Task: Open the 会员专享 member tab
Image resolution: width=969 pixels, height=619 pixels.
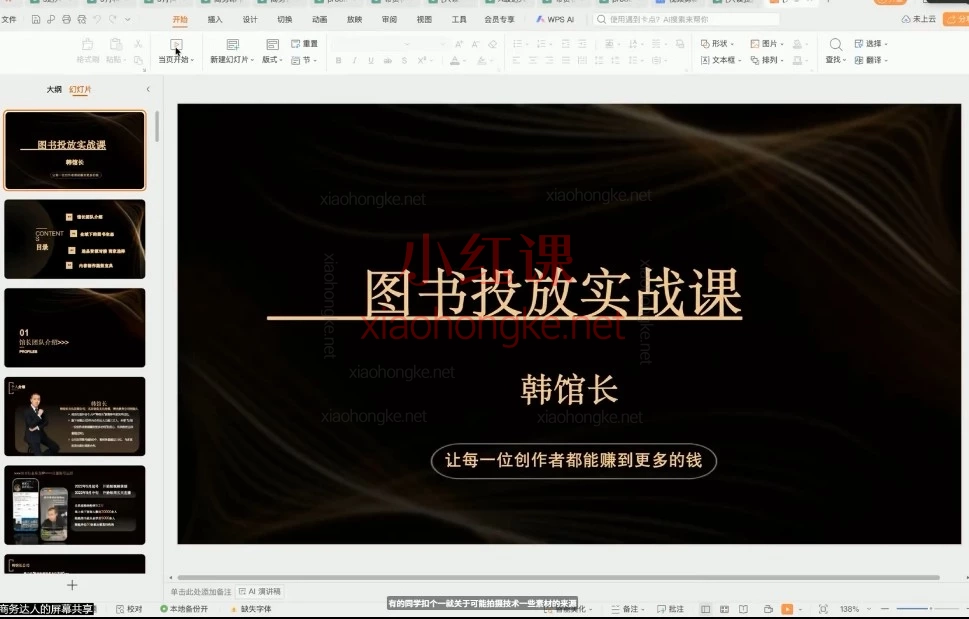Action: [x=499, y=20]
